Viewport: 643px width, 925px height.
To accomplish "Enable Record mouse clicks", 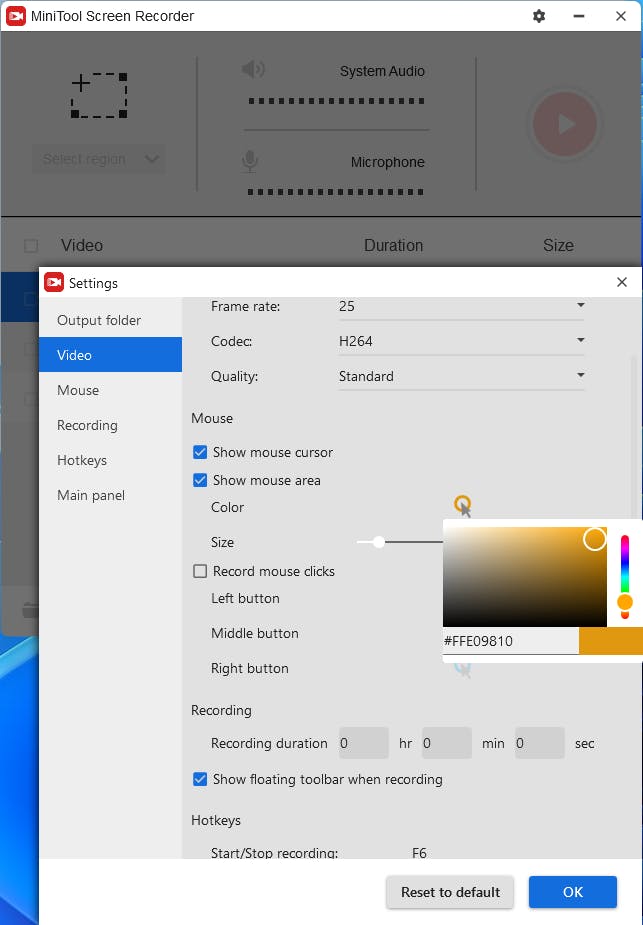I will pyautogui.click(x=200, y=571).
